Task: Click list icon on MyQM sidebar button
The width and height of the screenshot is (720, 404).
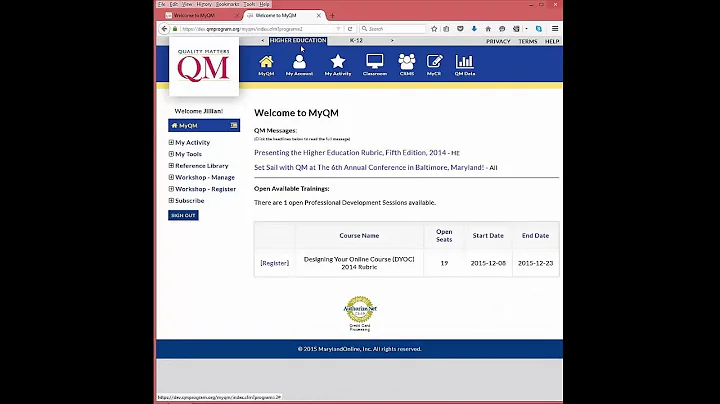Action: click(x=234, y=125)
